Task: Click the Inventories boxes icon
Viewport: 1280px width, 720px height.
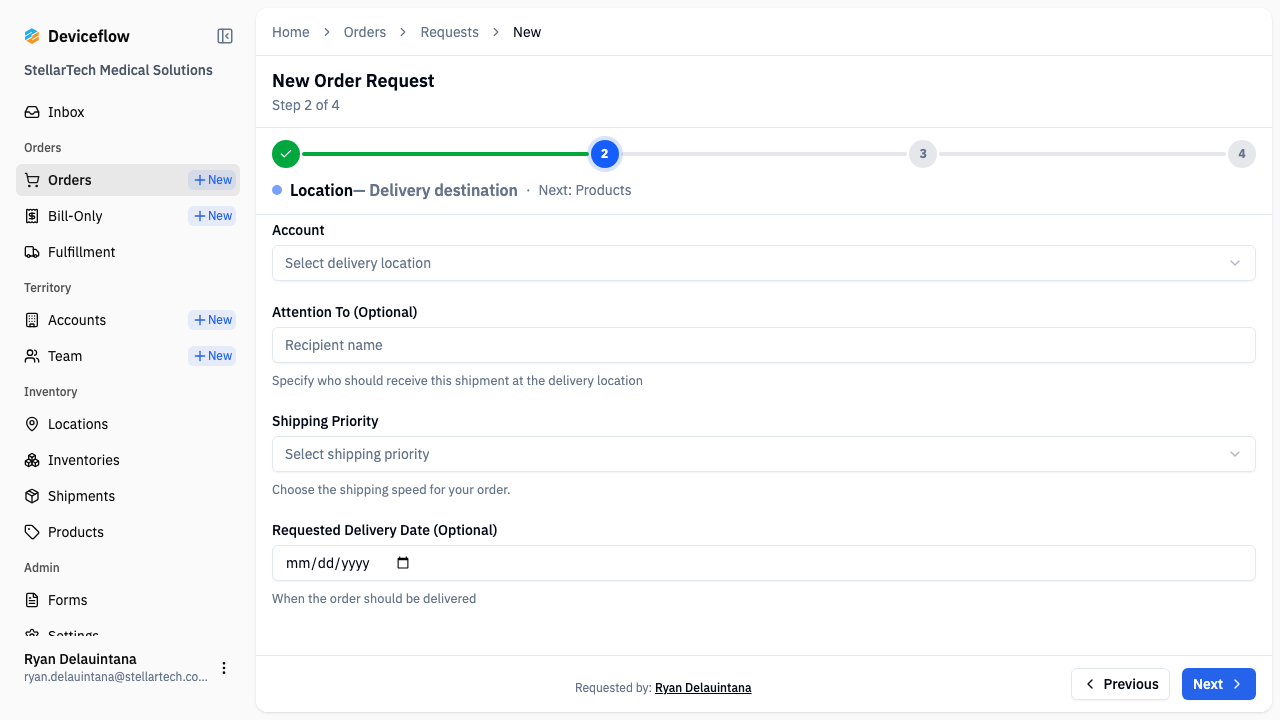Action: pos(32,460)
